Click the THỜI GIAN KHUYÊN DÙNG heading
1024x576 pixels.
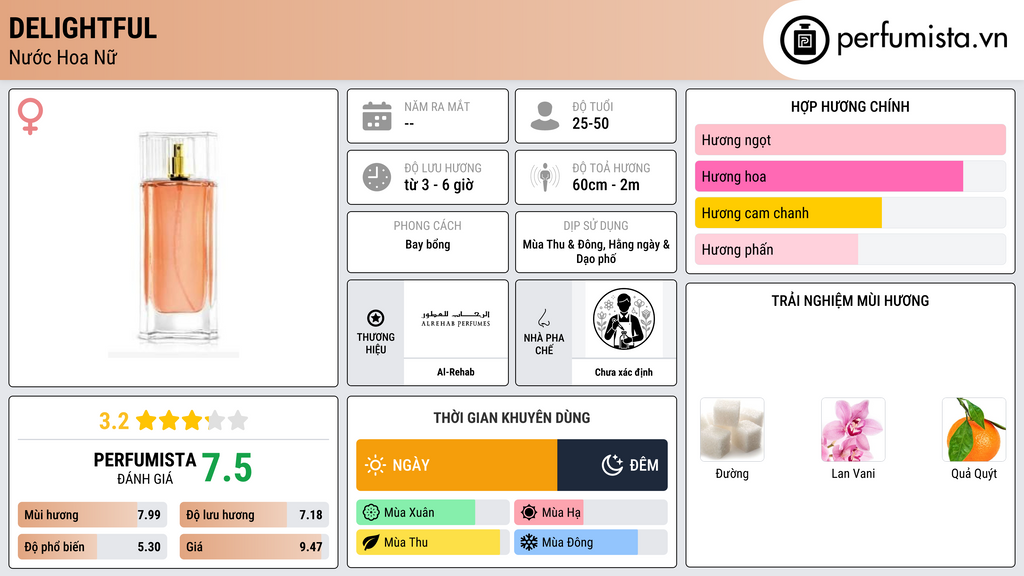[x=512, y=418]
